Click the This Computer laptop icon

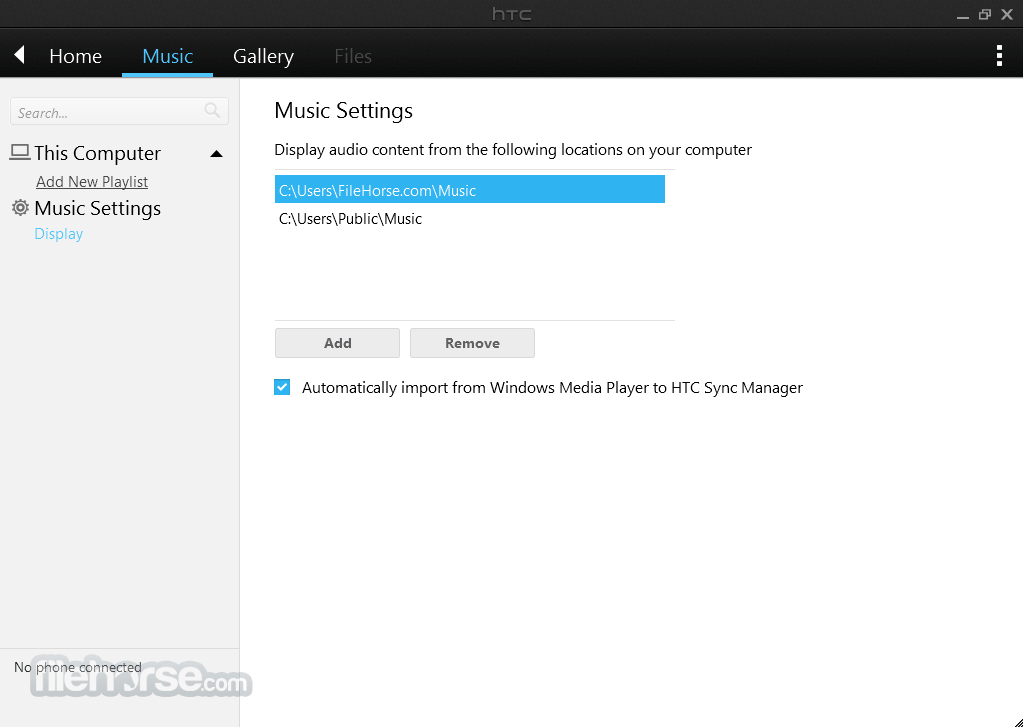20,152
